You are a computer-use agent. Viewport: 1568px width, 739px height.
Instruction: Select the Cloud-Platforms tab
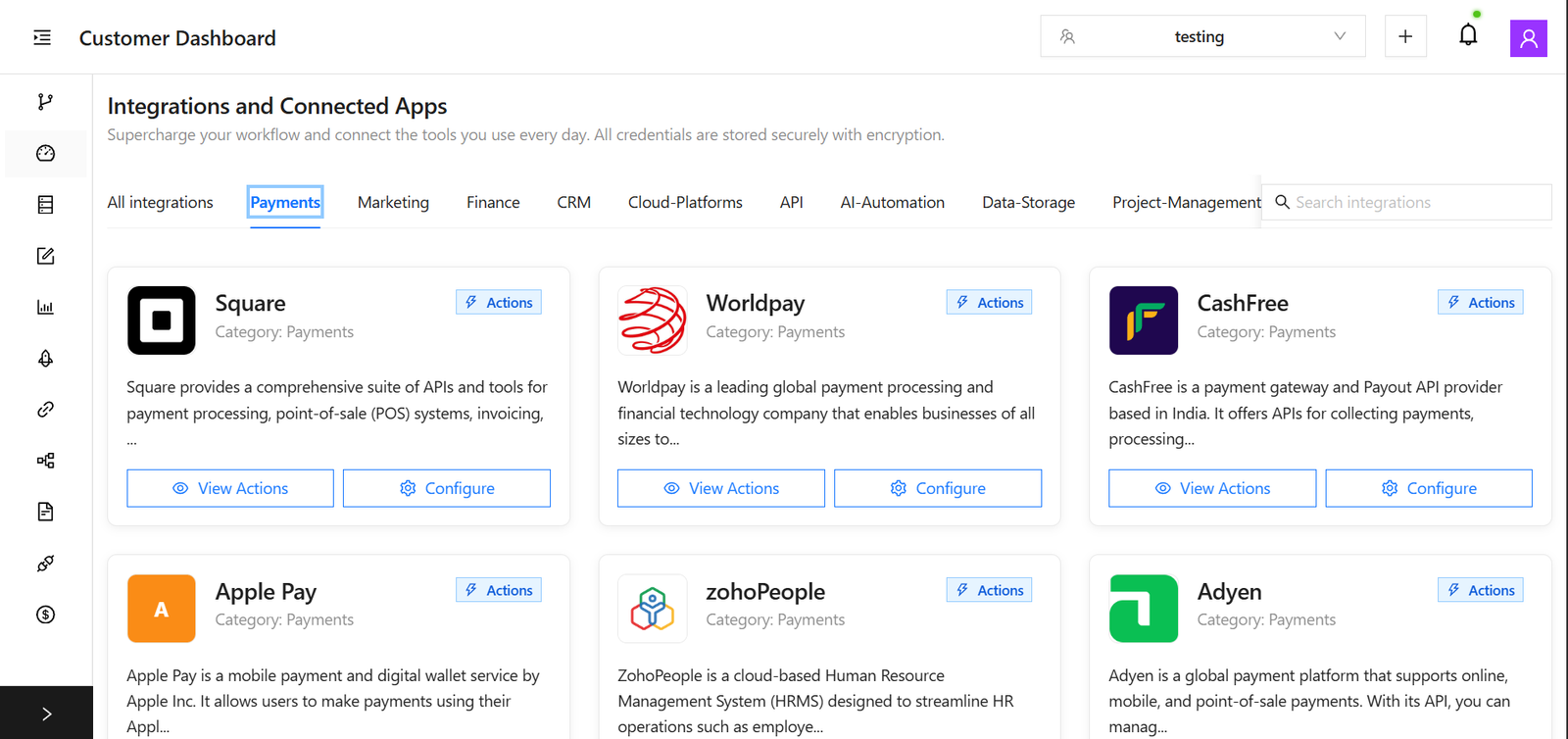click(x=685, y=203)
